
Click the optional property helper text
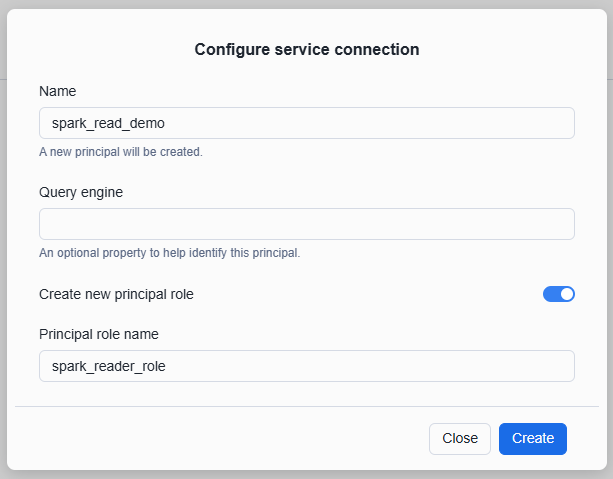[169, 253]
